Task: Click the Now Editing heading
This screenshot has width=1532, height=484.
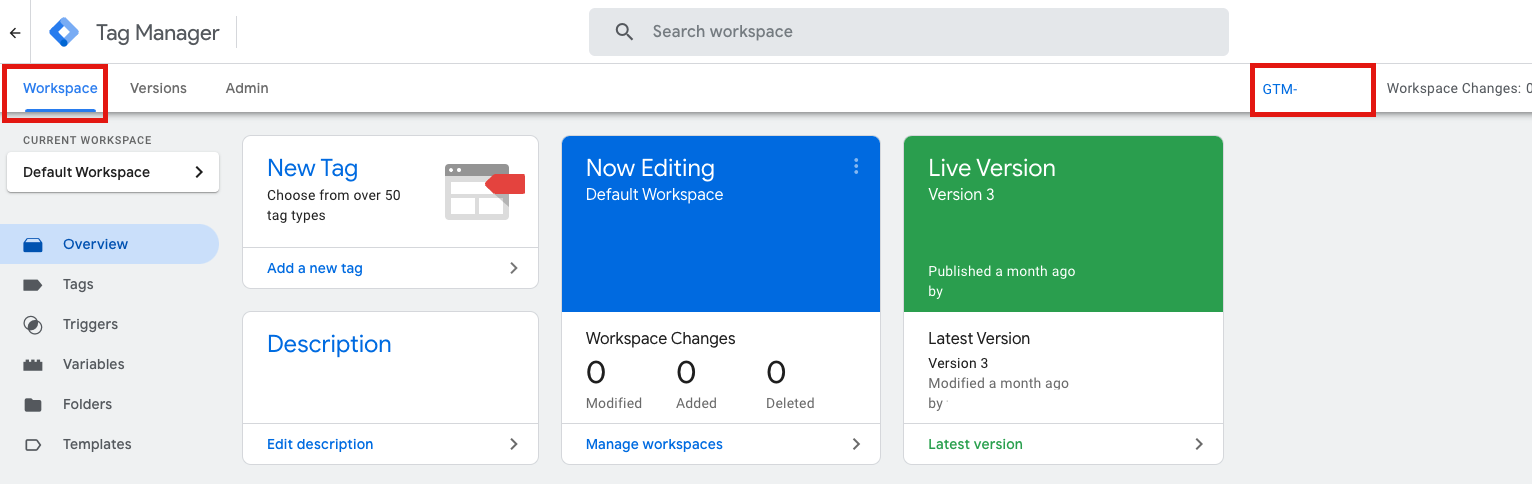Action: coord(650,168)
